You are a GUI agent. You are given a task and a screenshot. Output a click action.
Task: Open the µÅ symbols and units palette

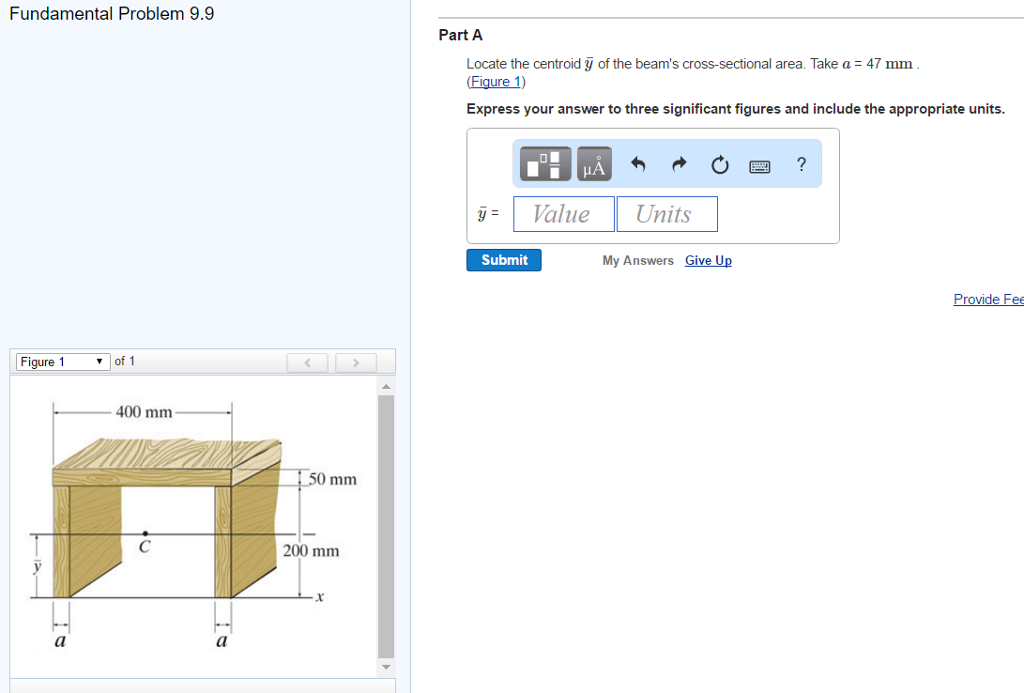pyautogui.click(x=594, y=164)
